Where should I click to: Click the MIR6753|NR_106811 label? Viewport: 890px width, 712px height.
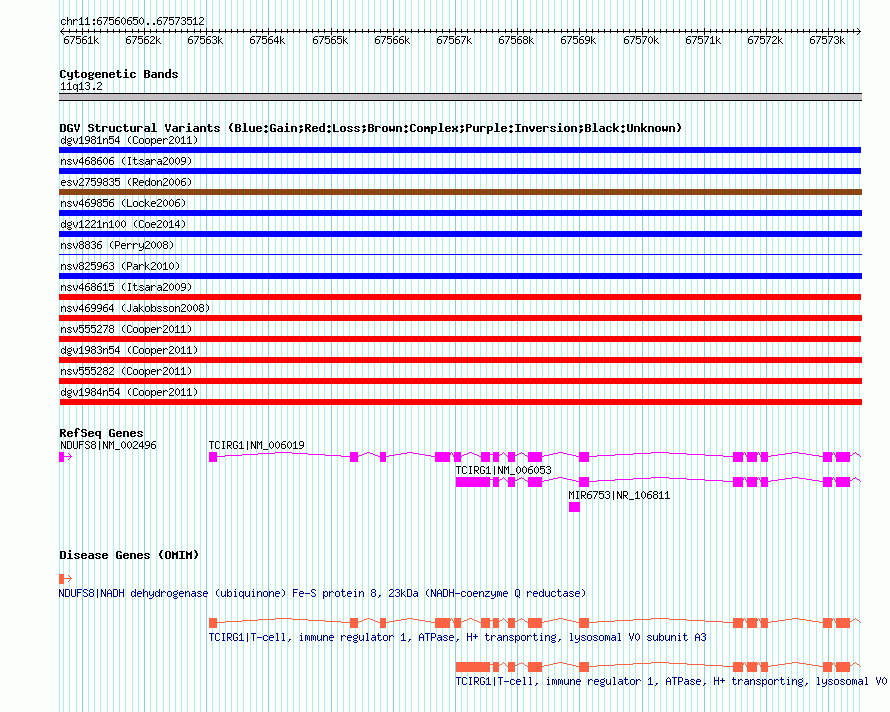tap(619, 495)
